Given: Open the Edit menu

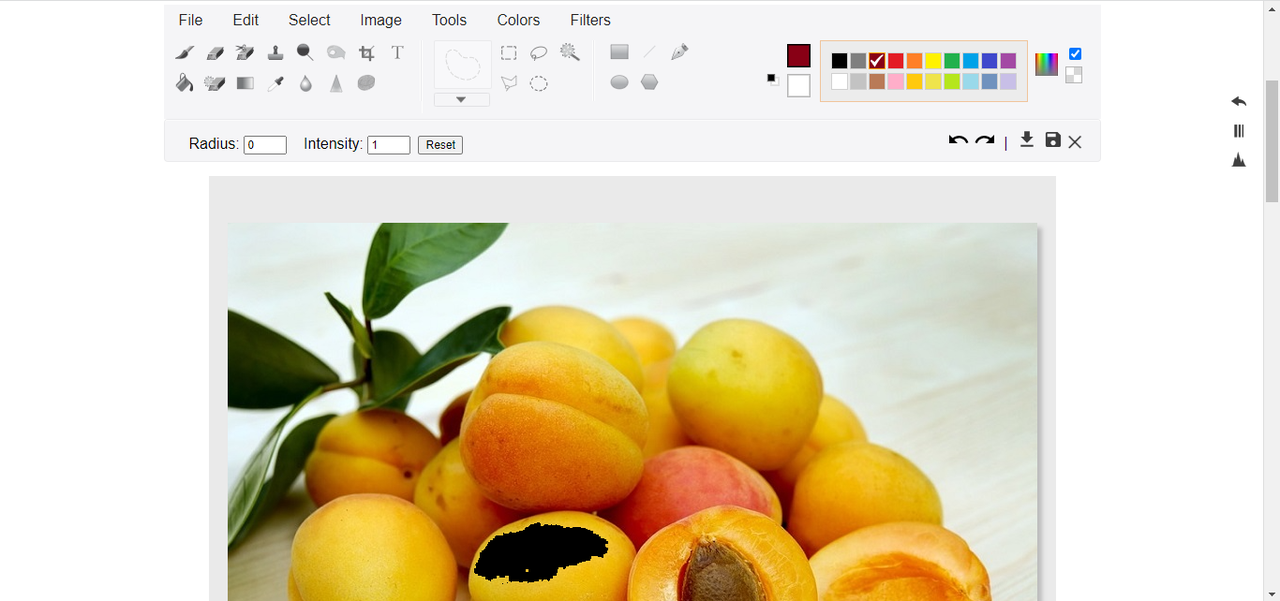Looking at the screenshot, I should pyautogui.click(x=246, y=20).
